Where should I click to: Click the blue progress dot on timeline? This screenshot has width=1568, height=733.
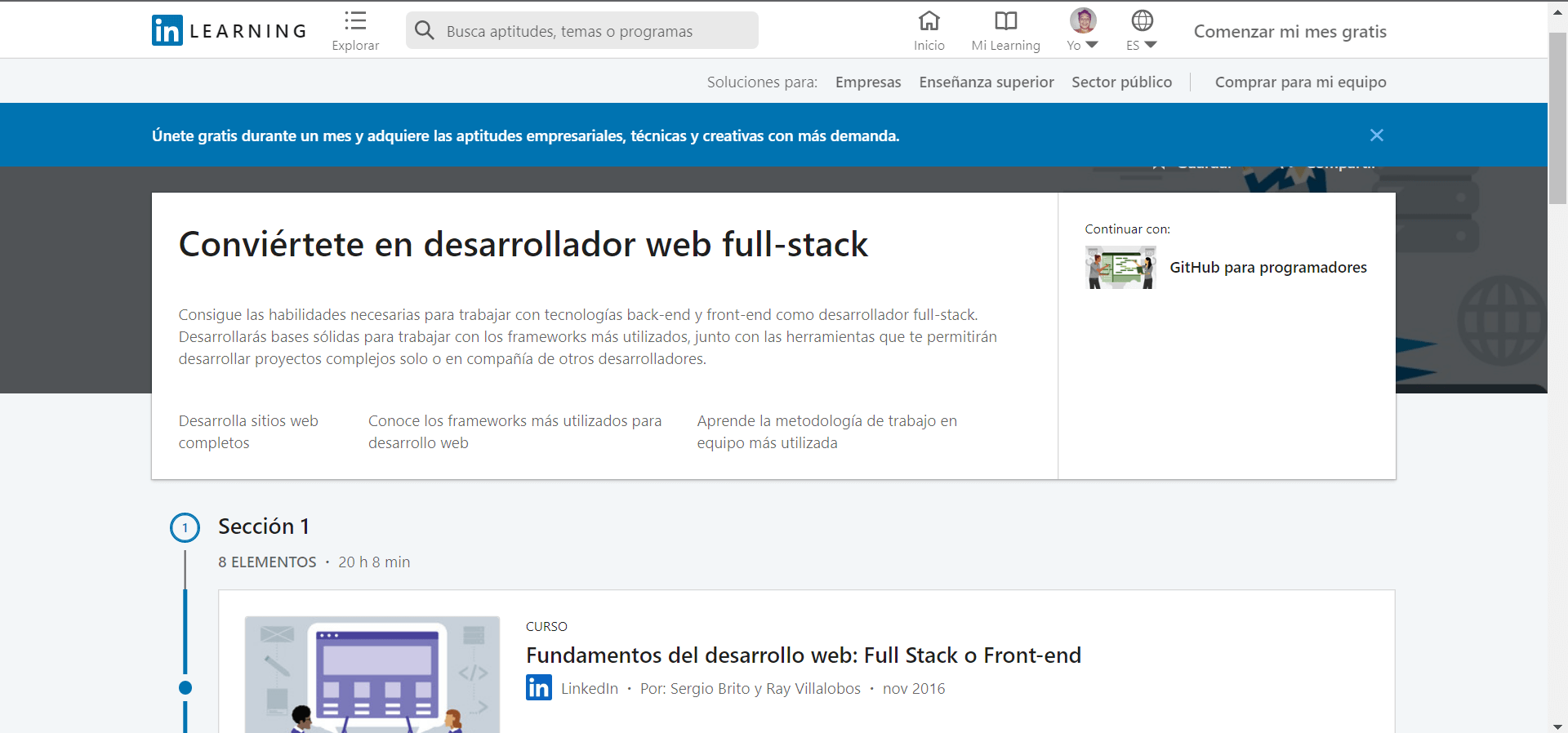point(185,688)
